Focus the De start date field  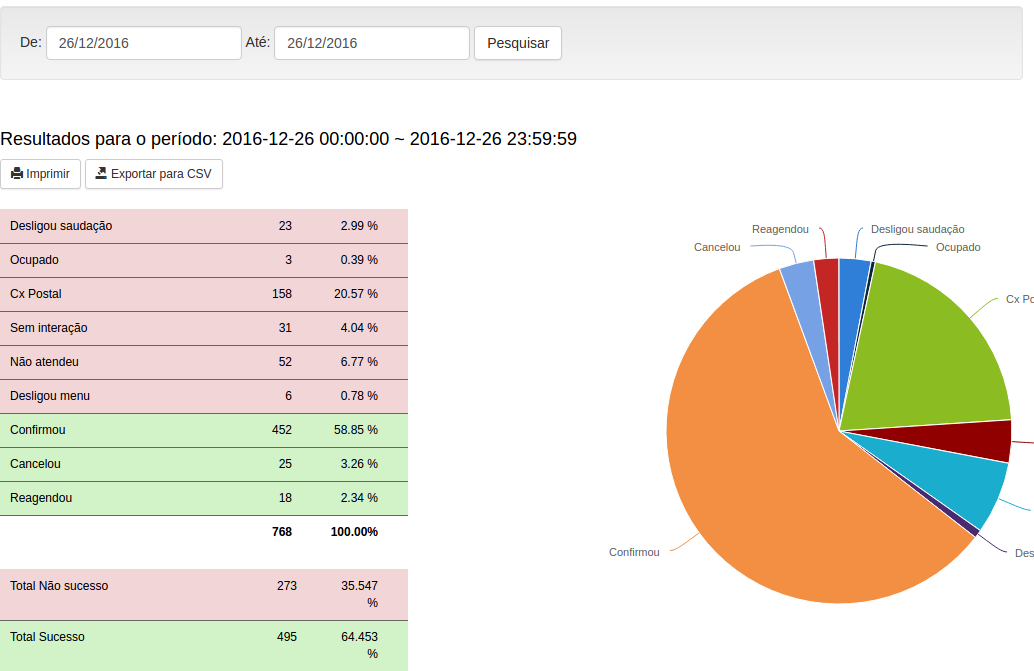[144, 43]
